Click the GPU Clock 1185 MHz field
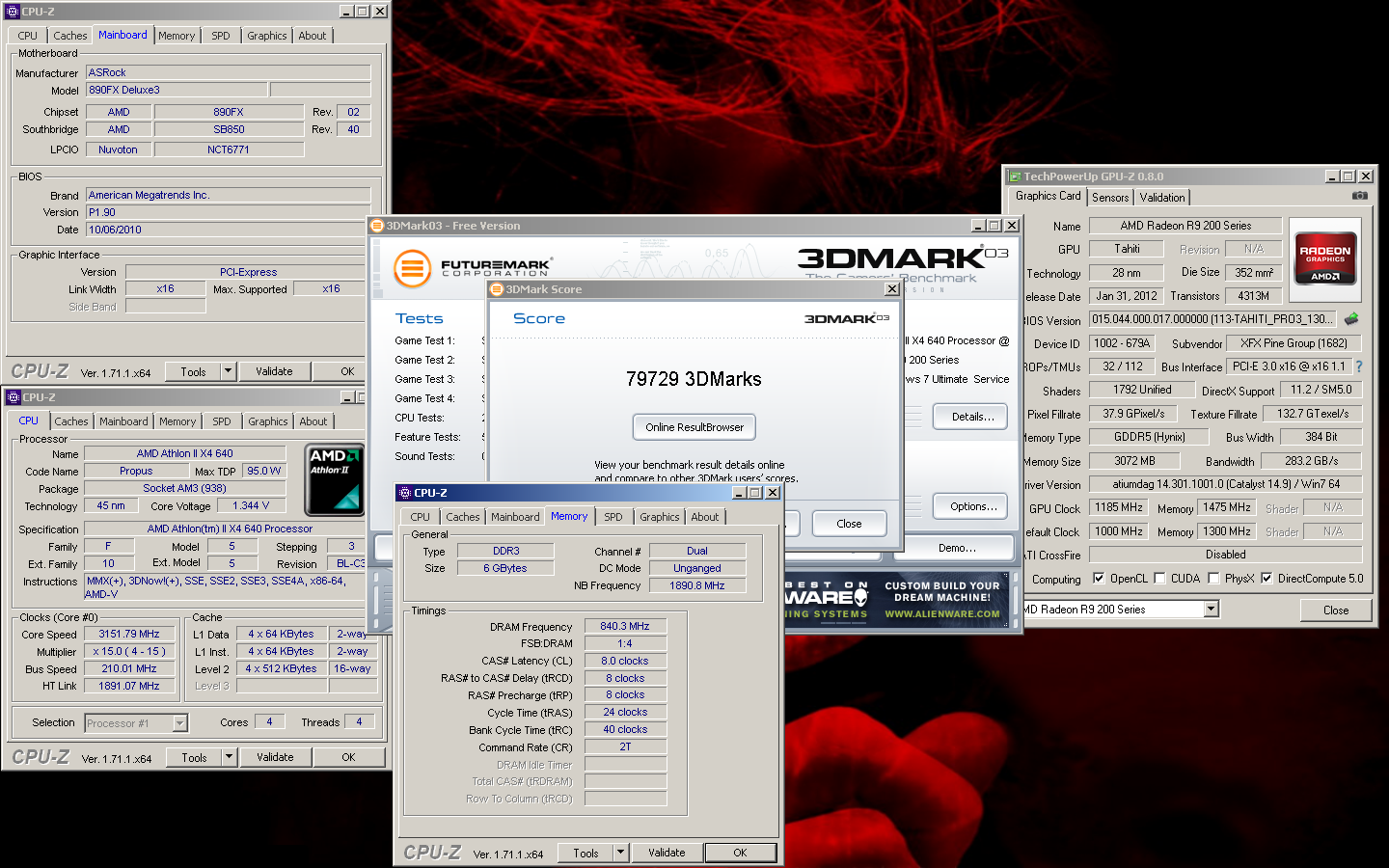 1119,507
